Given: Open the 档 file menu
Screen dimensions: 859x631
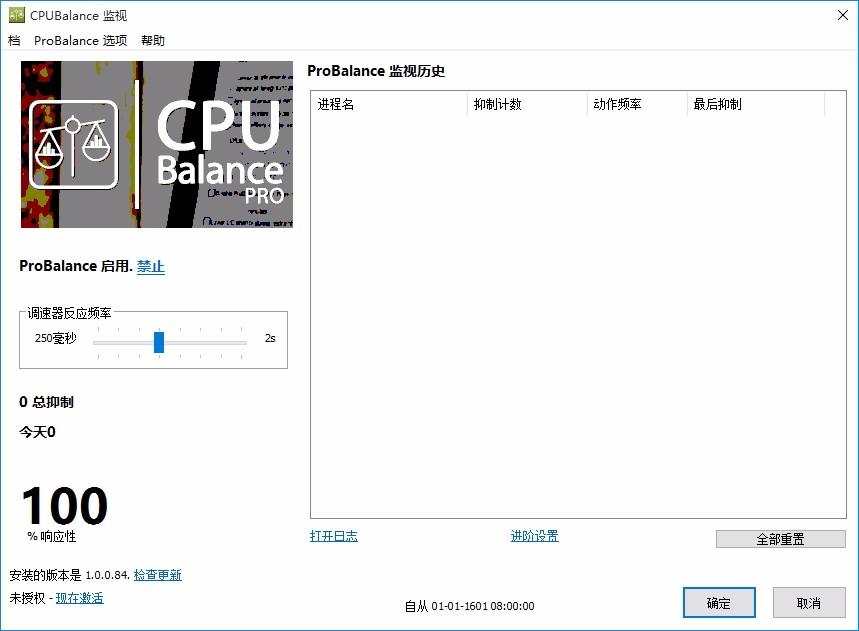Looking at the screenshot, I should tap(14, 41).
